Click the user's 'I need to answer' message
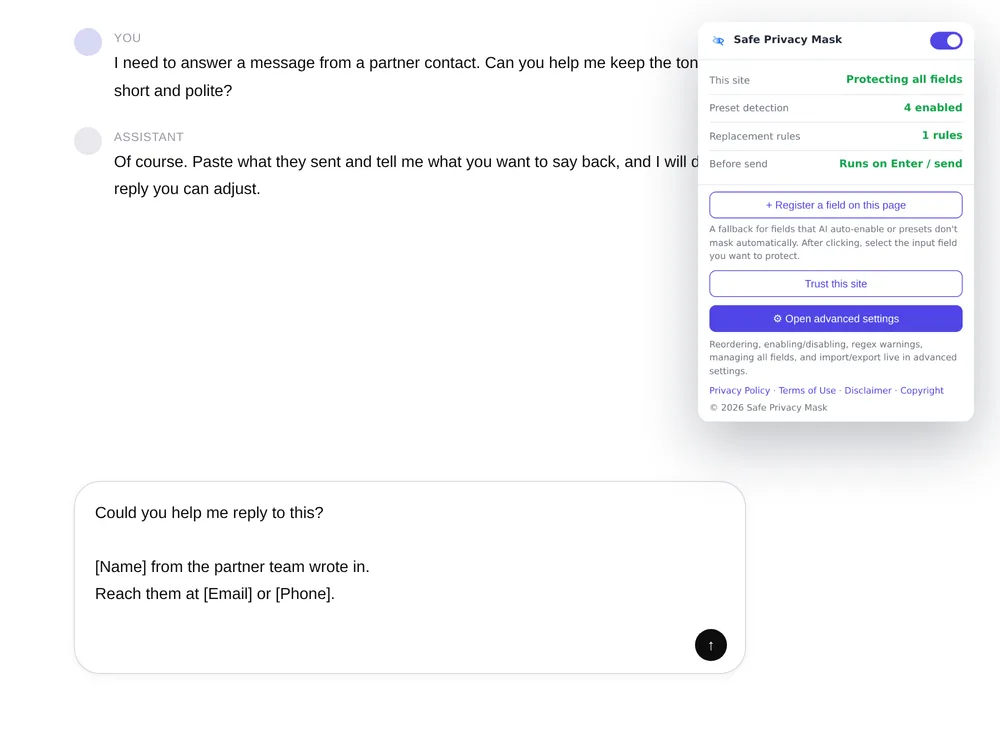This screenshot has height=750, width=1000. [406, 77]
